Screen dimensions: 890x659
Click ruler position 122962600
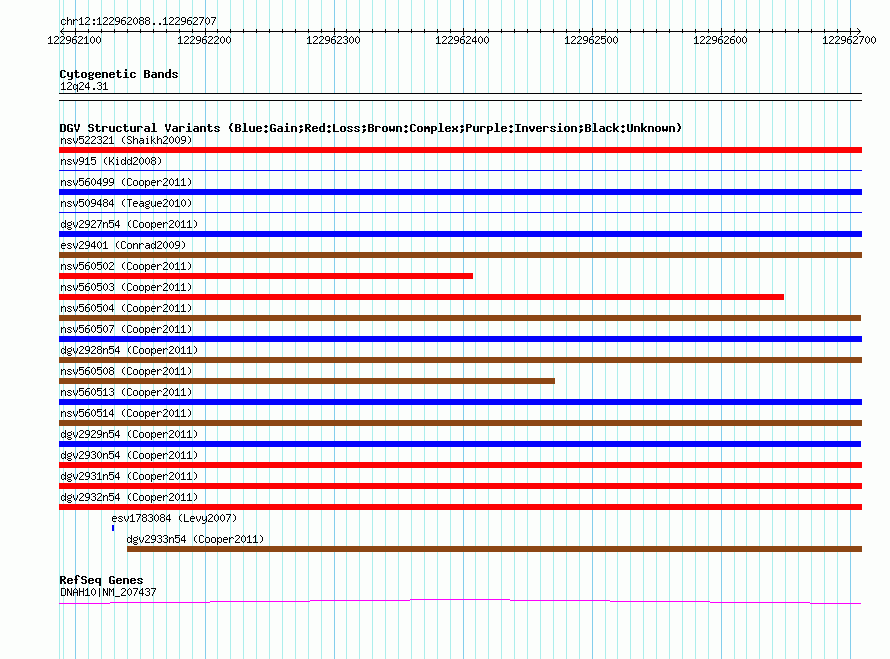720,40
